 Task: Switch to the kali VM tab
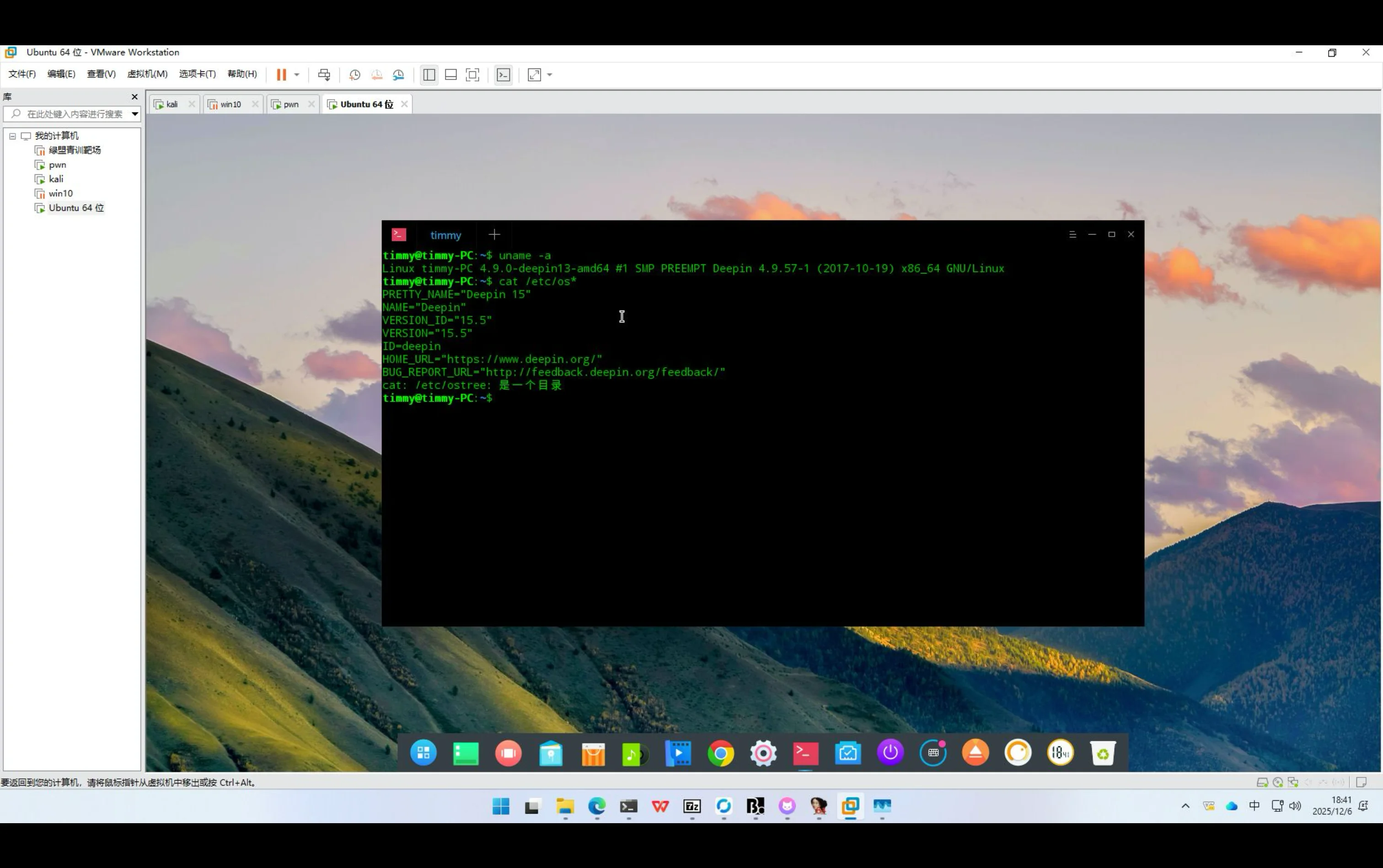[172, 104]
